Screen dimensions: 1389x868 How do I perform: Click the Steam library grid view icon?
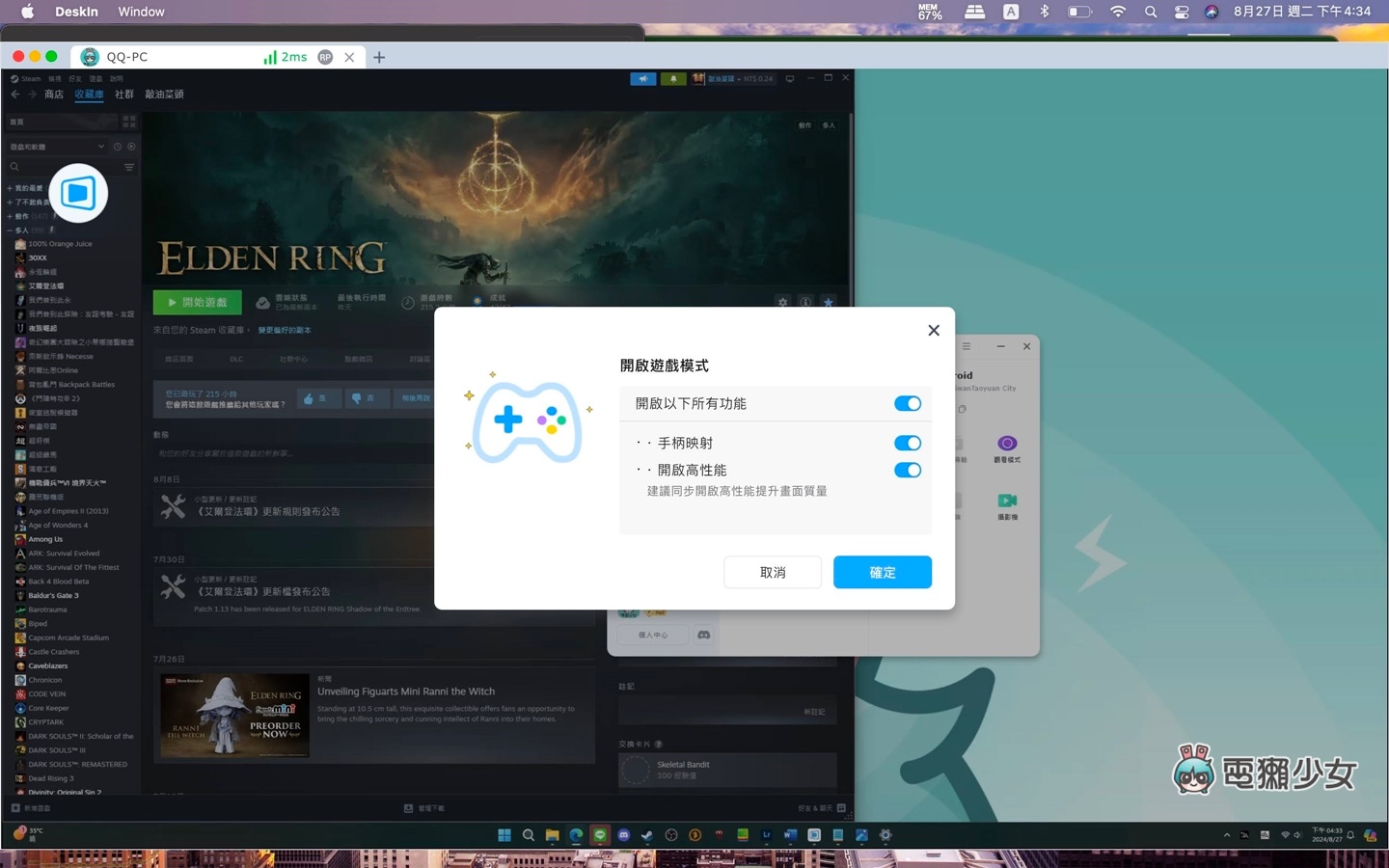[x=129, y=122]
